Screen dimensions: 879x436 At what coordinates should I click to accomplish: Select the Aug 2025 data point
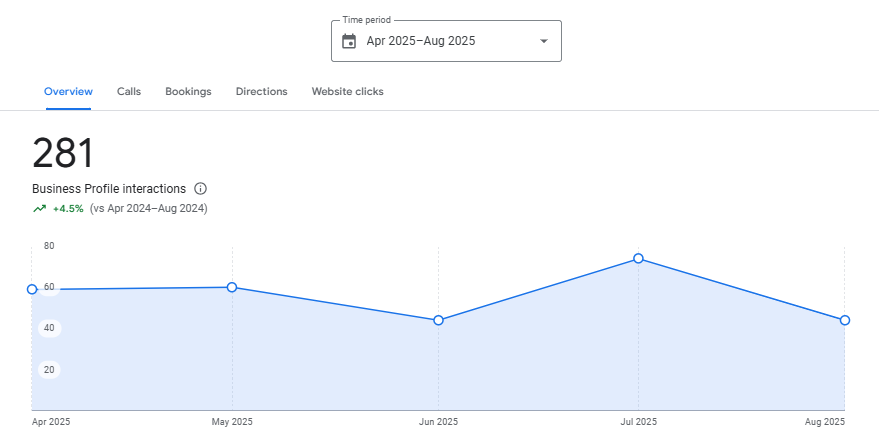coord(845,320)
